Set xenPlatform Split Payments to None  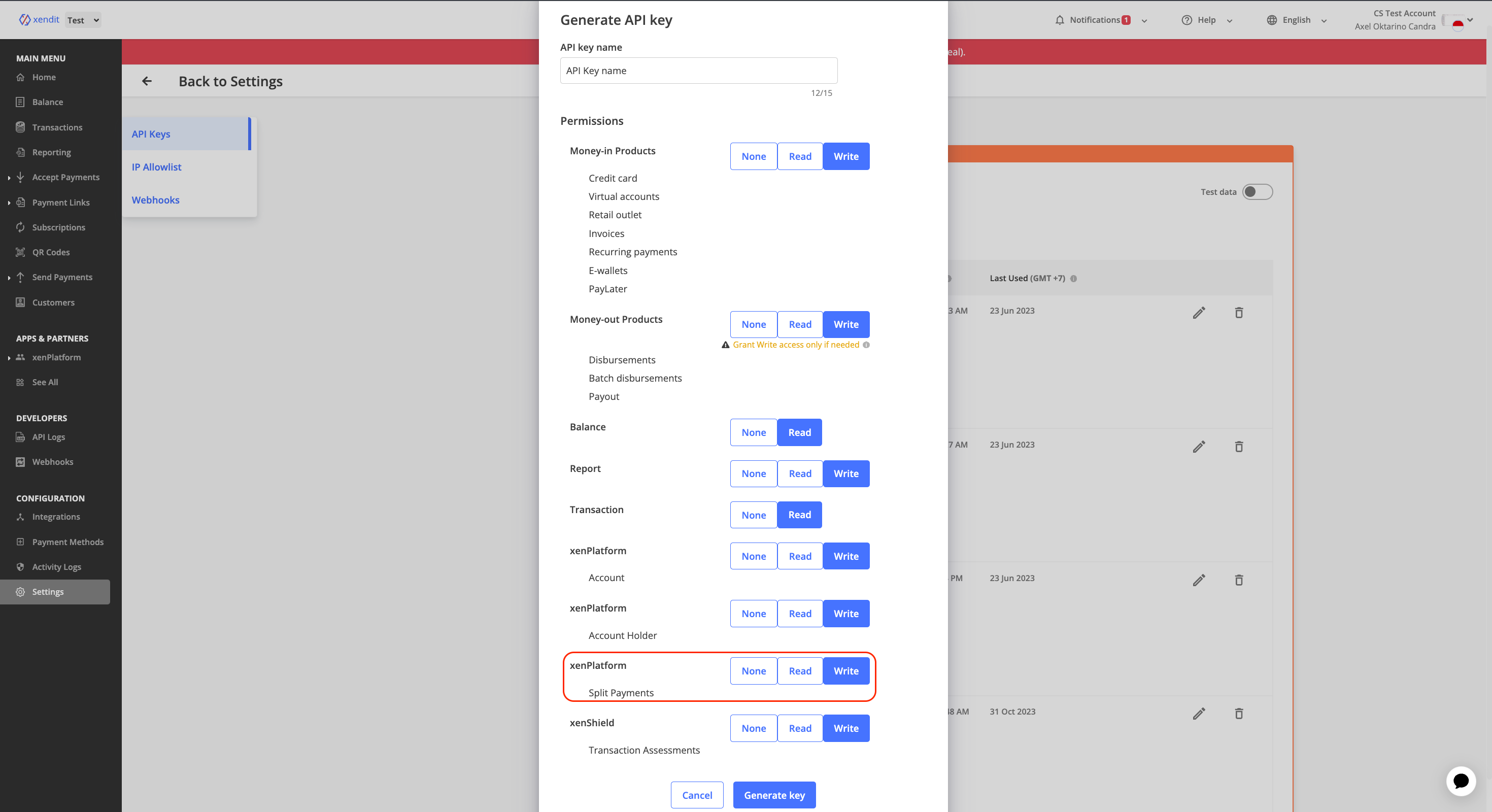pyautogui.click(x=754, y=671)
